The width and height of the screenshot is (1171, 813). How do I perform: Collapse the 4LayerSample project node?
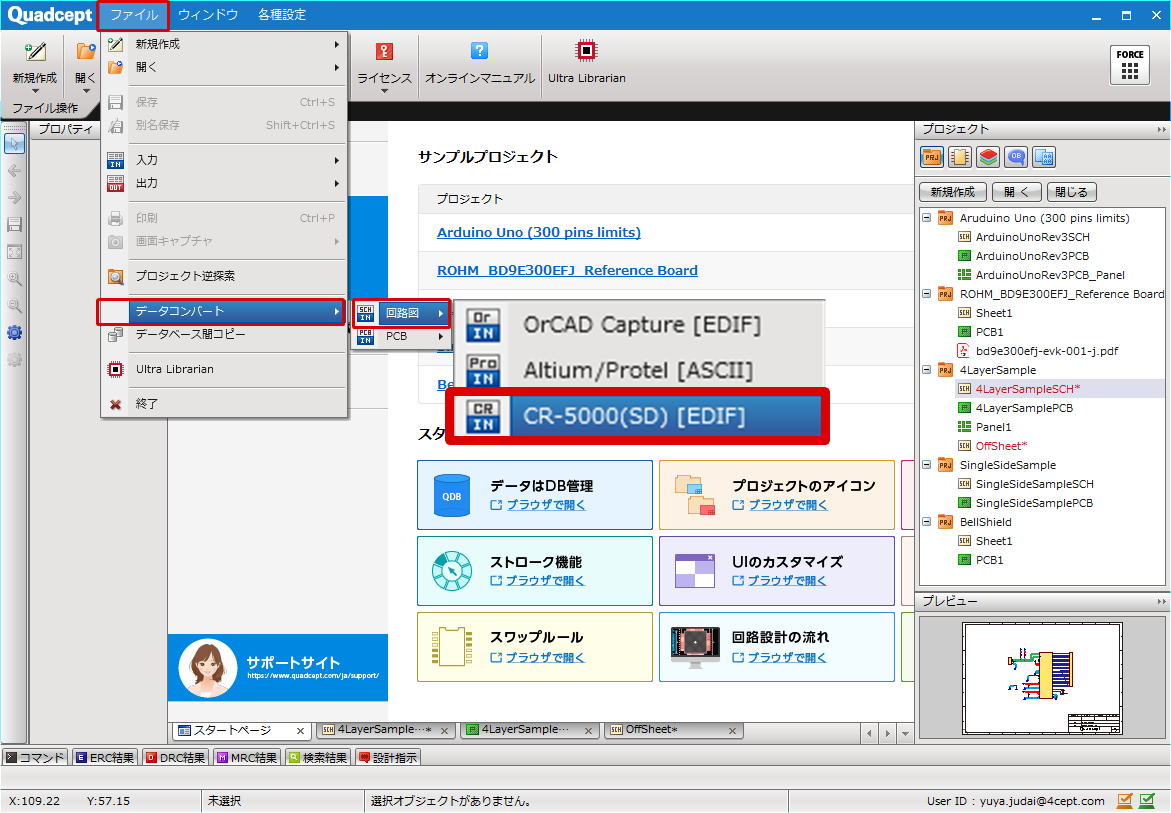(x=926, y=370)
